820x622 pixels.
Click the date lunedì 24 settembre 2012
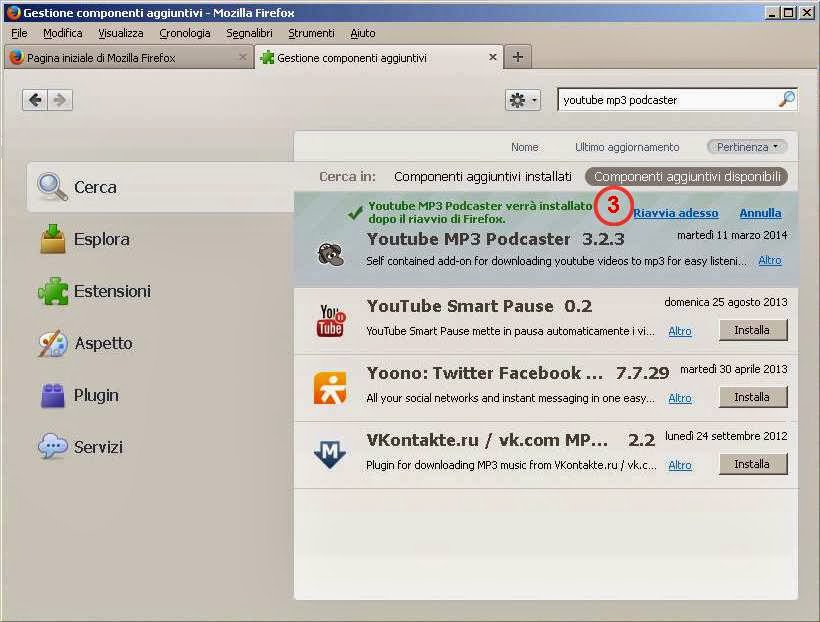click(x=726, y=436)
